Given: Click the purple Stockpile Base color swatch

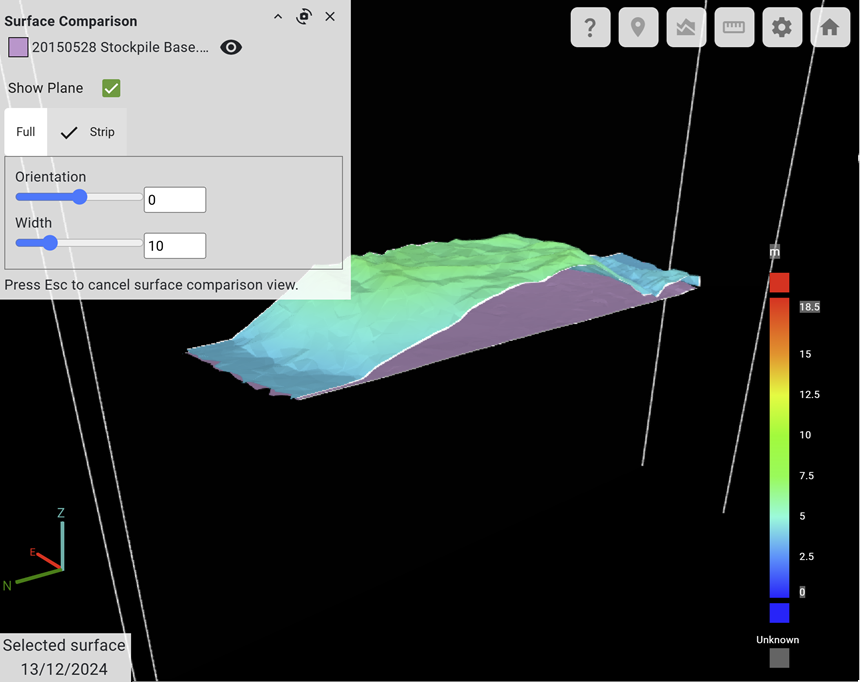Looking at the screenshot, I should tap(18, 47).
